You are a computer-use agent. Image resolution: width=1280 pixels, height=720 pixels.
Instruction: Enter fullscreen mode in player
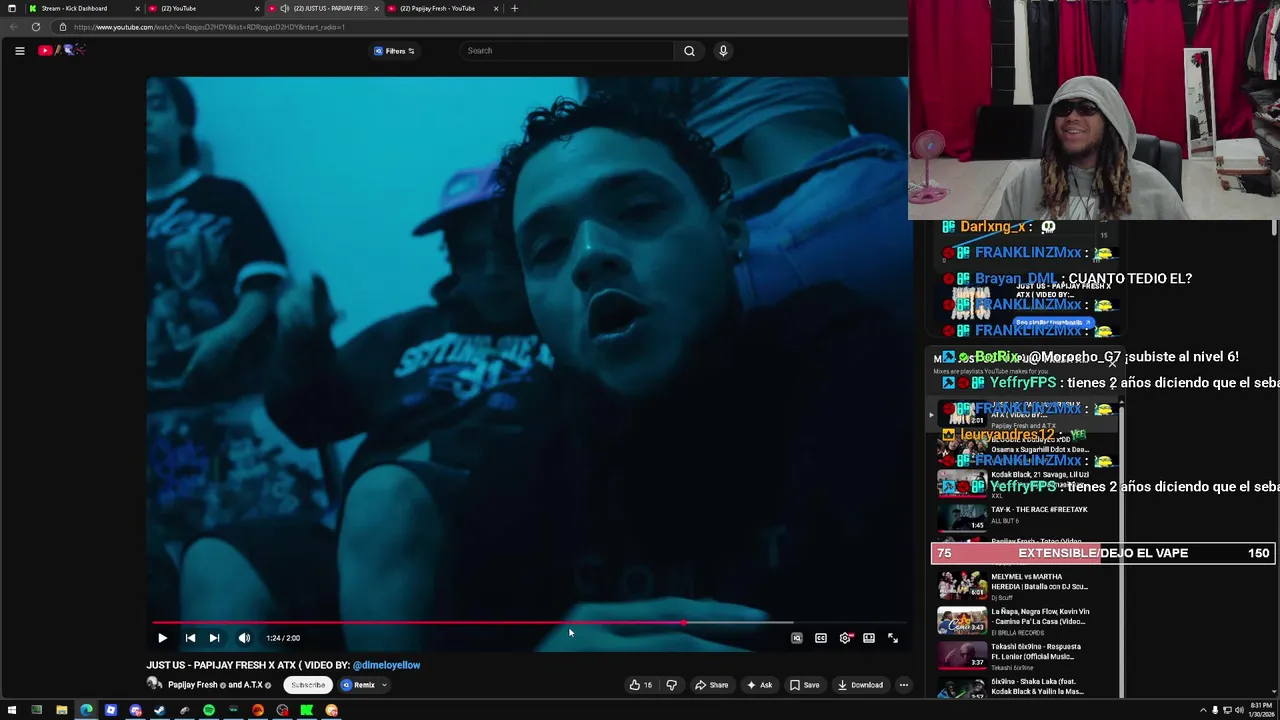893,638
